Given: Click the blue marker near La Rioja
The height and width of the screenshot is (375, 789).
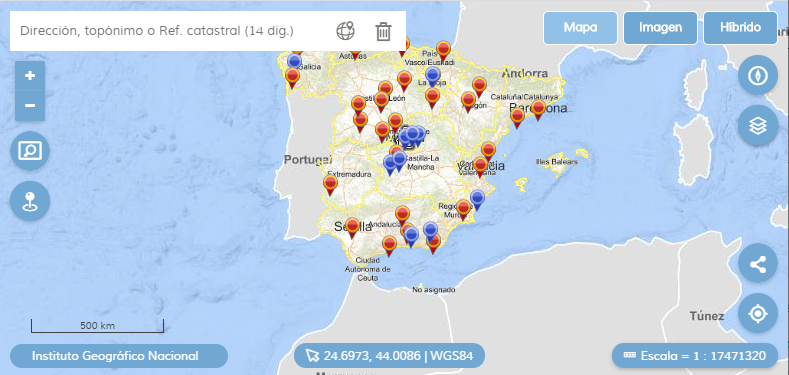Looking at the screenshot, I should click(x=432, y=77).
